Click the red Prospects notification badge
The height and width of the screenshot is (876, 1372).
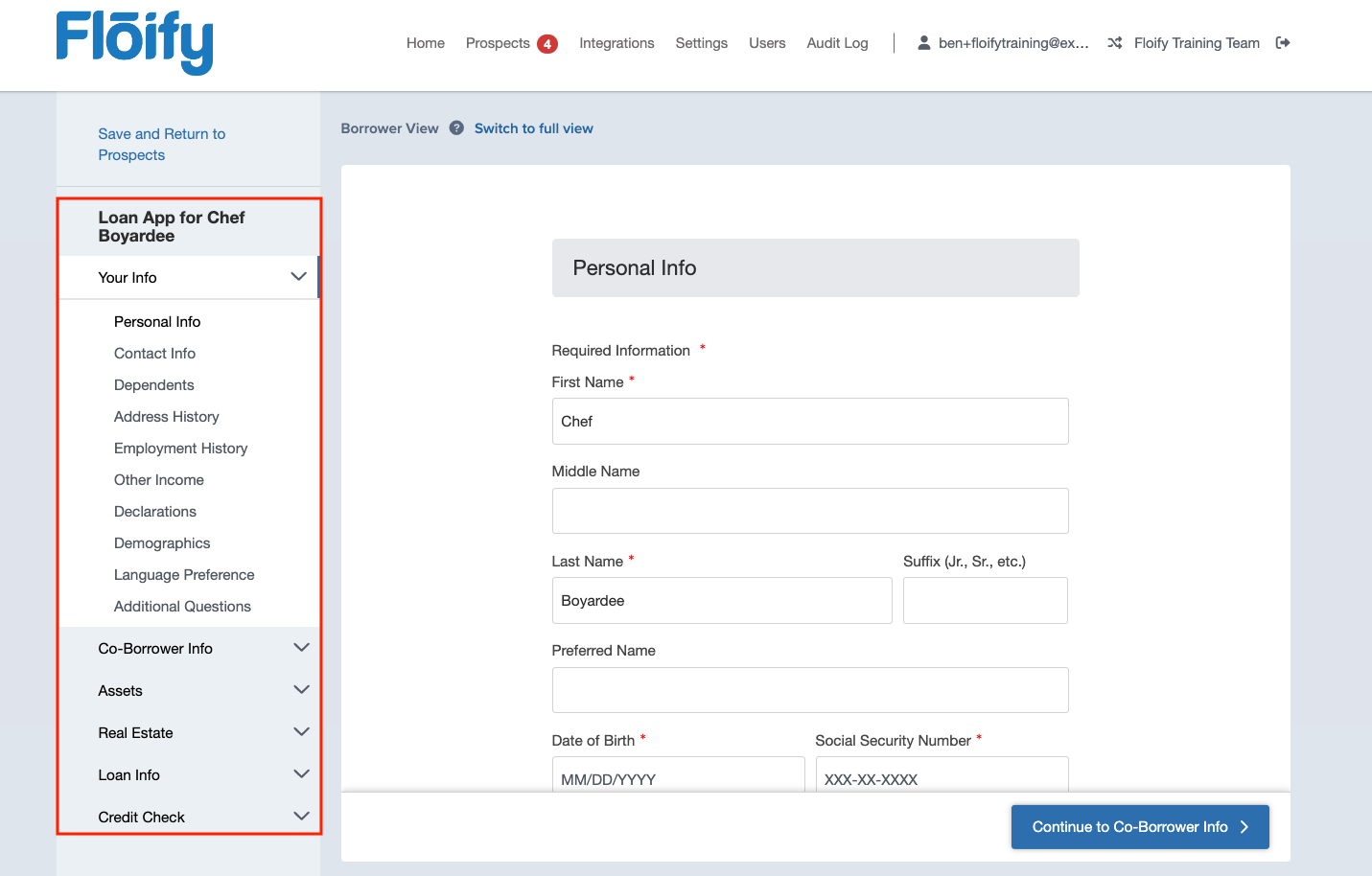pos(547,44)
